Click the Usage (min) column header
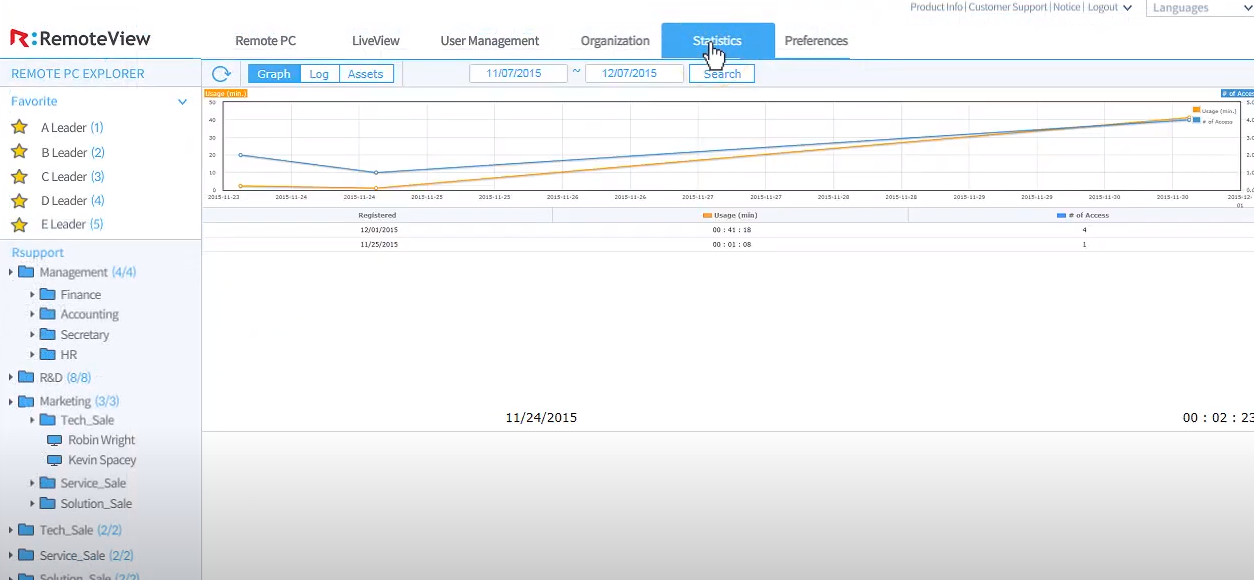Viewport: 1254px width, 580px height. (729, 215)
